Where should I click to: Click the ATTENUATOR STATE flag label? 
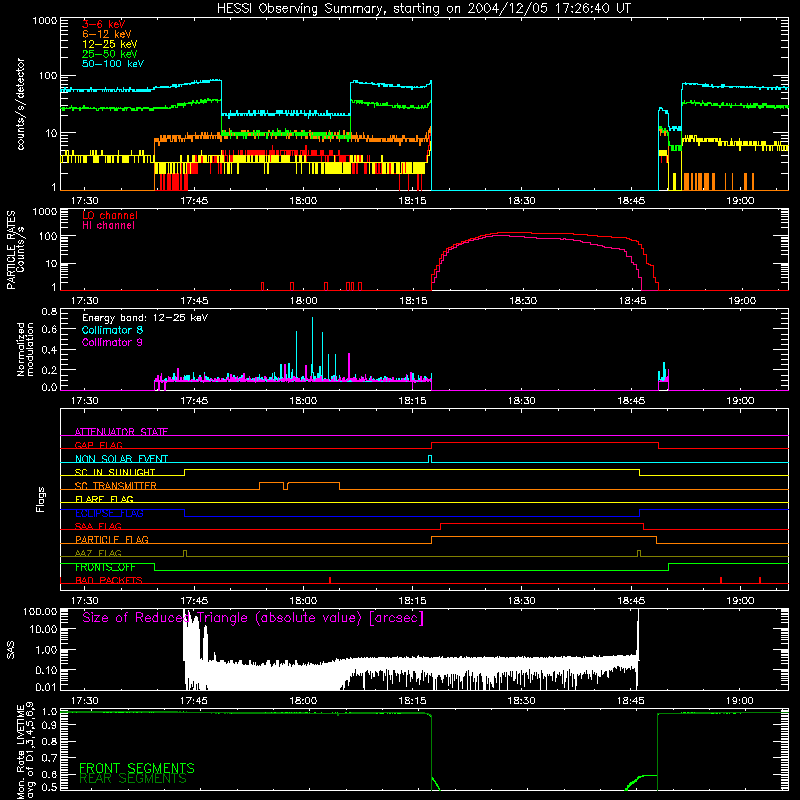click(121, 432)
